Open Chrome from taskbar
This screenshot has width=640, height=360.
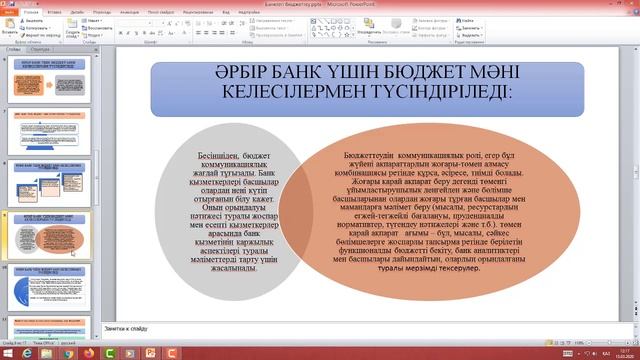[x=68, y=353]
